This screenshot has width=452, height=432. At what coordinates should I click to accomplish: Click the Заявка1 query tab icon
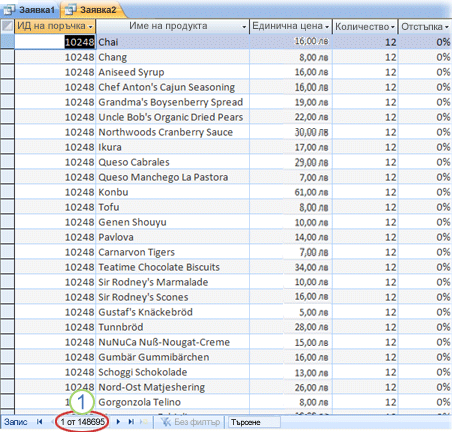(9, 10)
